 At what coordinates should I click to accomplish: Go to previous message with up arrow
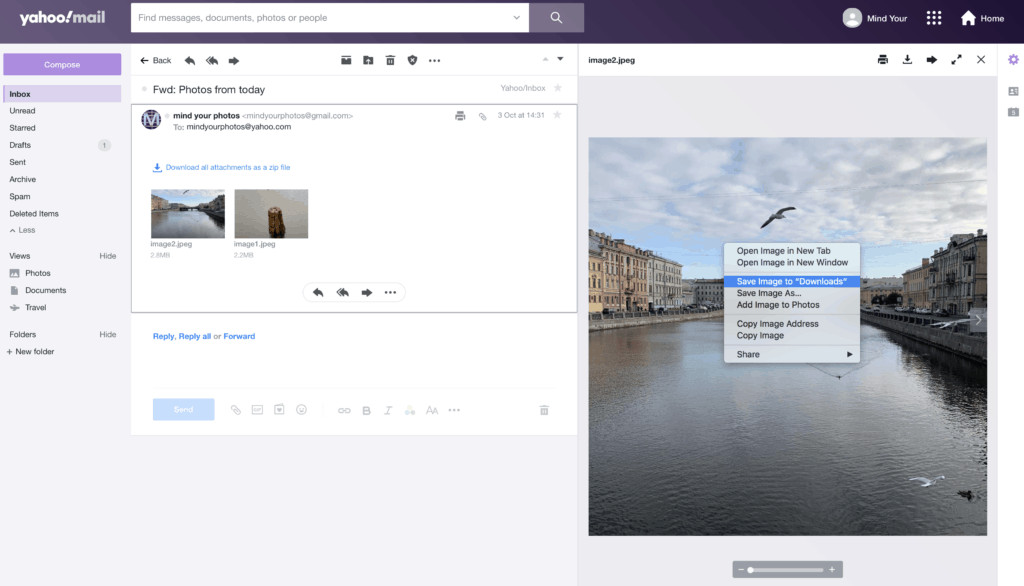[545, 59]
